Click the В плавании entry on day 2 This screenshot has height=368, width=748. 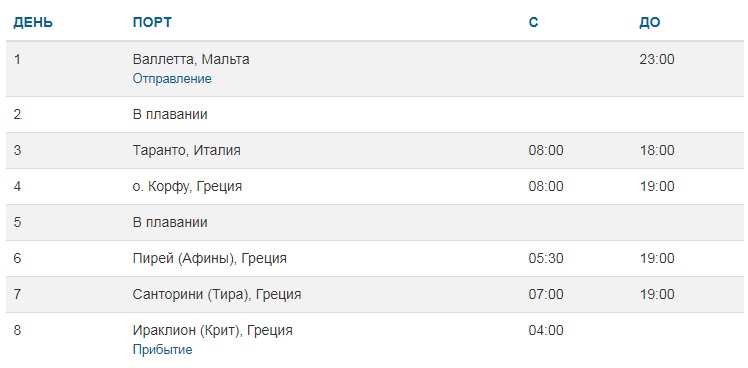coord(170,115)
